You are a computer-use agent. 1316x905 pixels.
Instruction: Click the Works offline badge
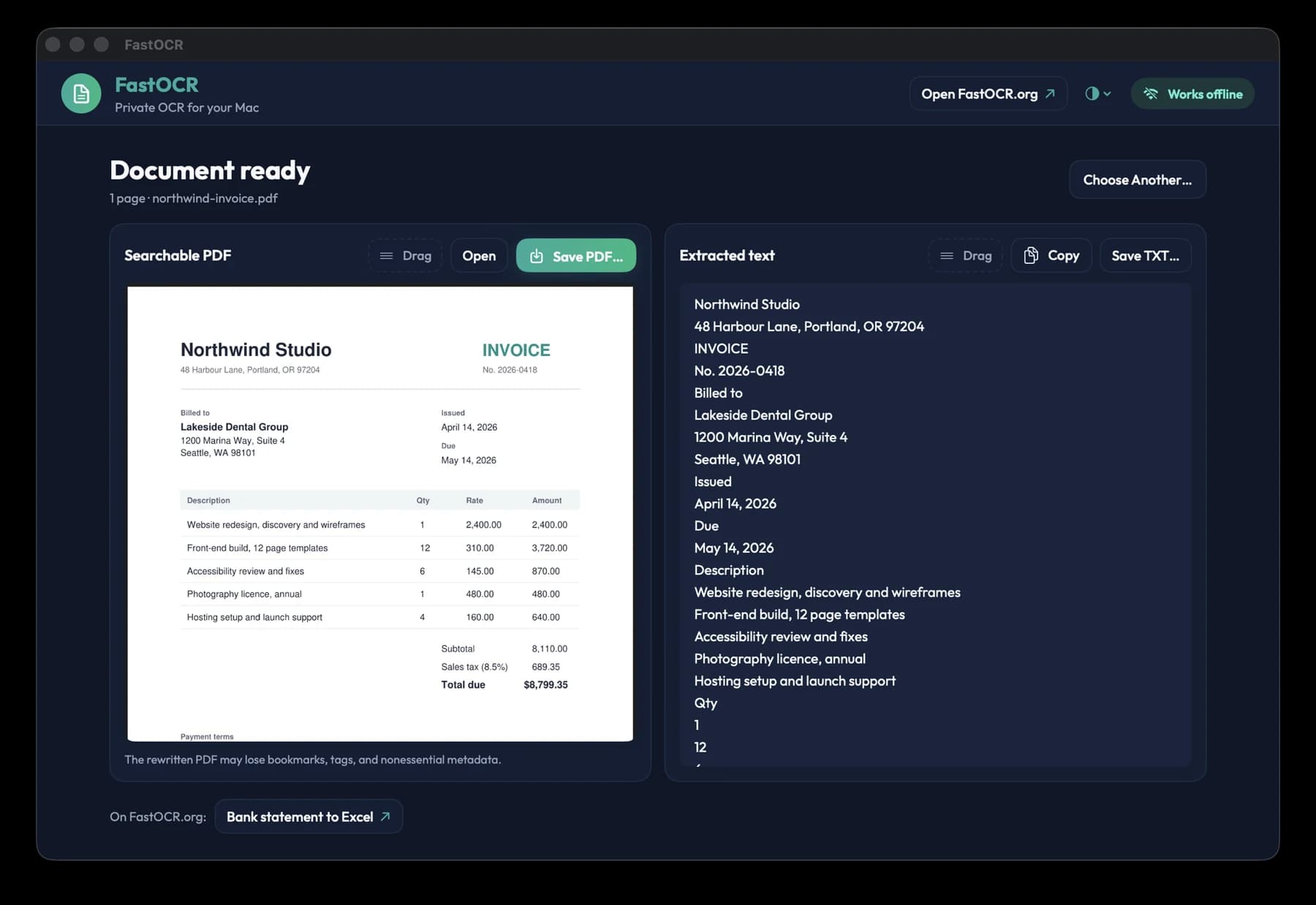click(x=1192, y=94)
